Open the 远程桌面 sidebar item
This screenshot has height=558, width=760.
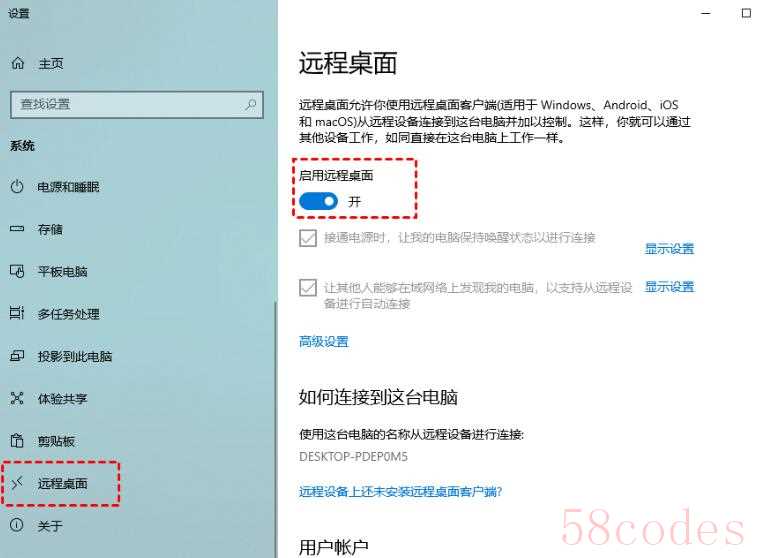click(61, 483)
